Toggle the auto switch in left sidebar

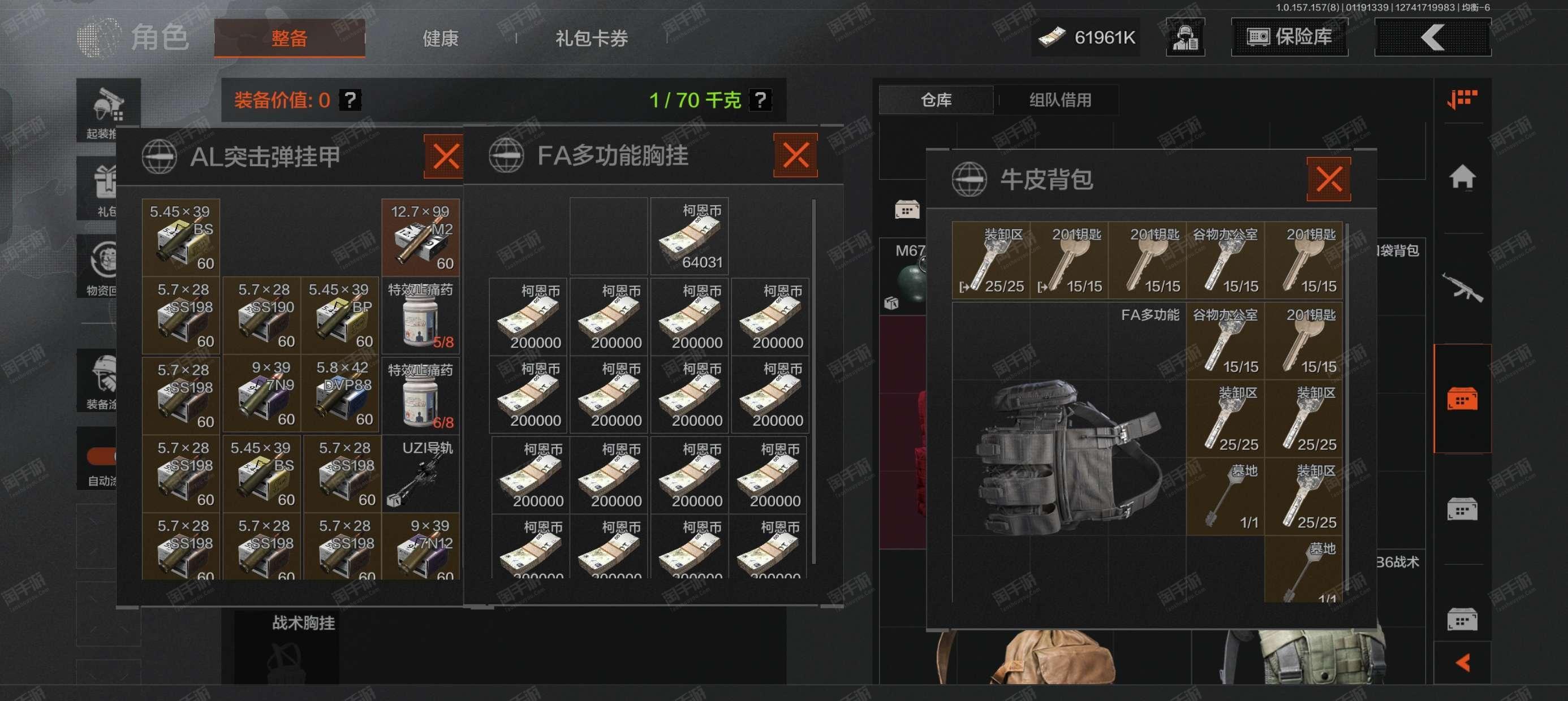tap(102, 456)
